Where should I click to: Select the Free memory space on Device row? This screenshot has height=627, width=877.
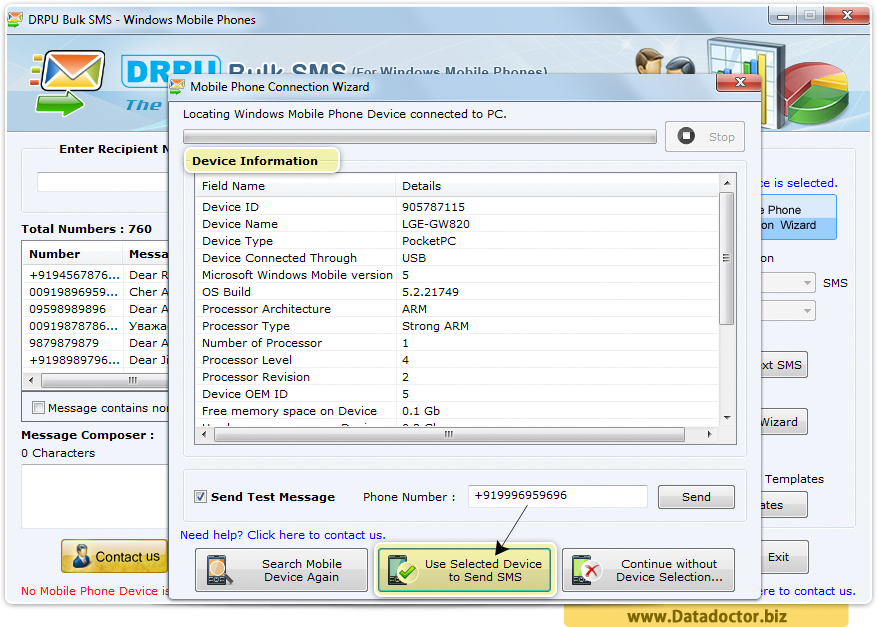[457, 411]
